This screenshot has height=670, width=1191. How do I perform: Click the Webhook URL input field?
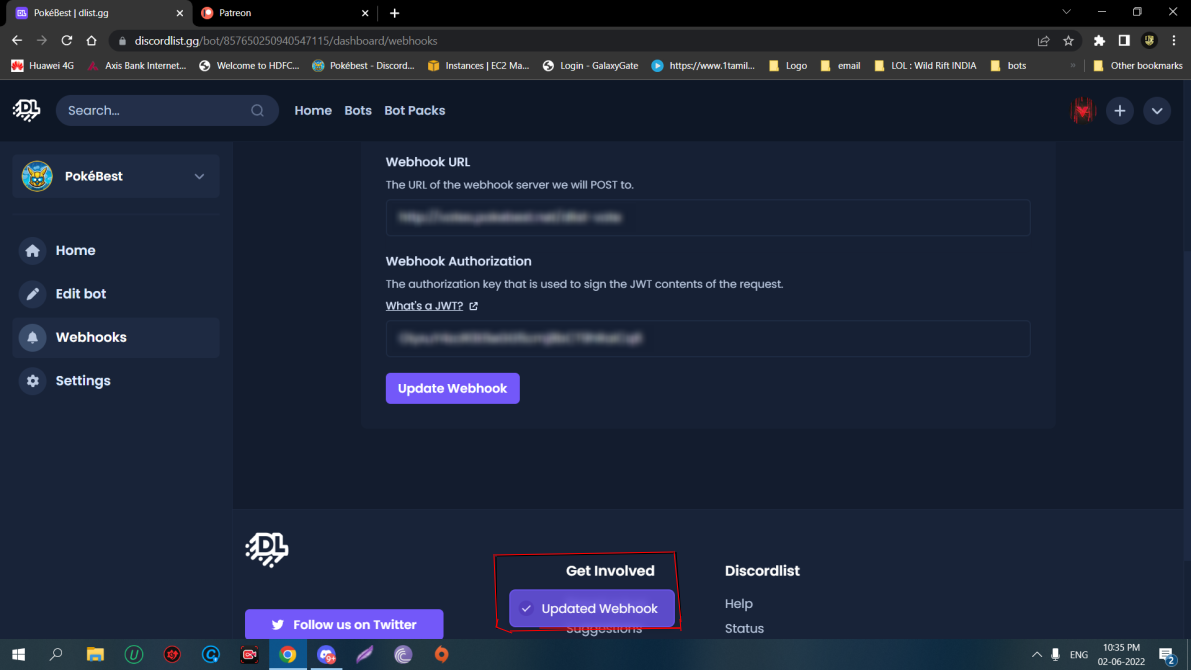click(x=707, y=217)
